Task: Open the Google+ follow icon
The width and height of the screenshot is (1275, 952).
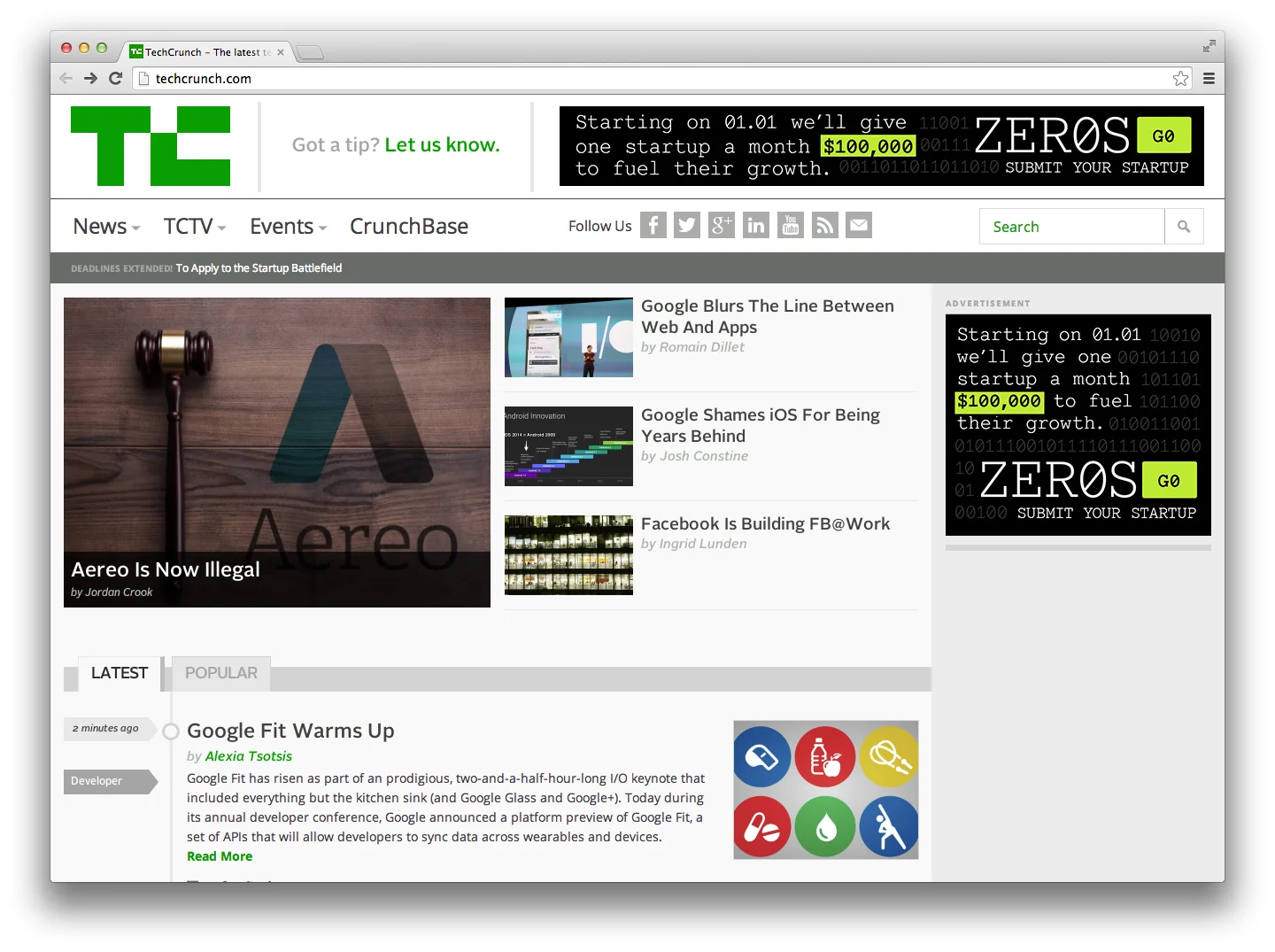Action: coord(722,225)
